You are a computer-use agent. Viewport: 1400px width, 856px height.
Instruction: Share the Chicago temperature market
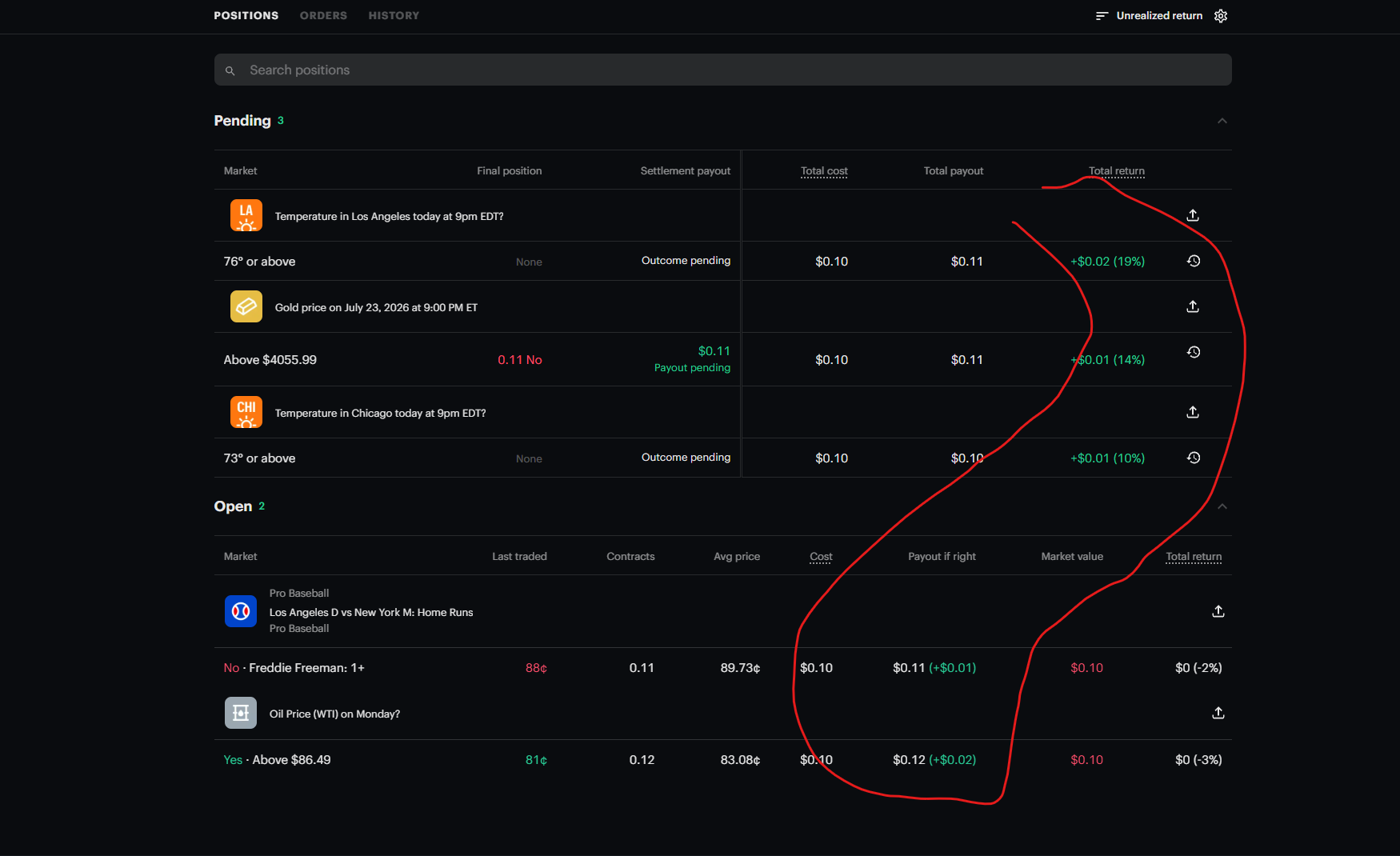click(1193, 412)
